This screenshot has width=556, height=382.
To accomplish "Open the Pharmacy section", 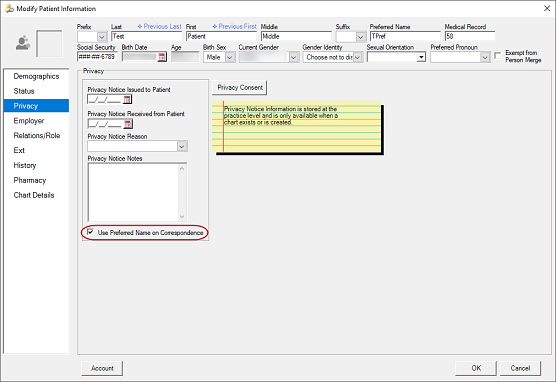I will pyautogui.click(x=37, y=180).
